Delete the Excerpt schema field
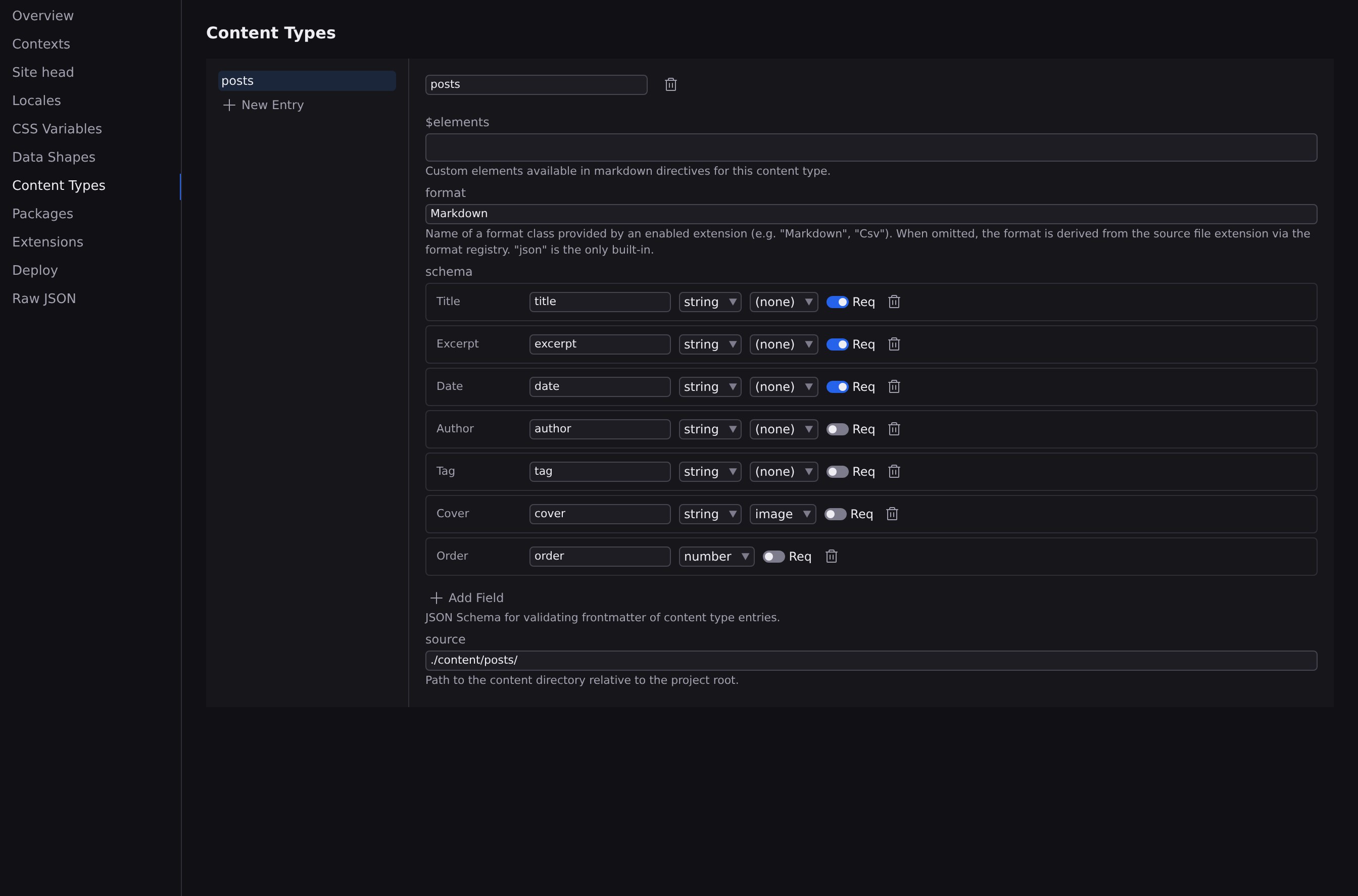The height and width of the screenshot is (896, 1358). [895, 344]
